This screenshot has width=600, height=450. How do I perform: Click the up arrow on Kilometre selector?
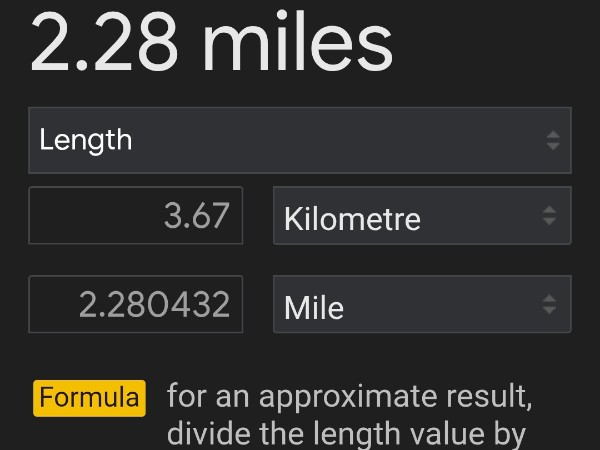(549, 210)
